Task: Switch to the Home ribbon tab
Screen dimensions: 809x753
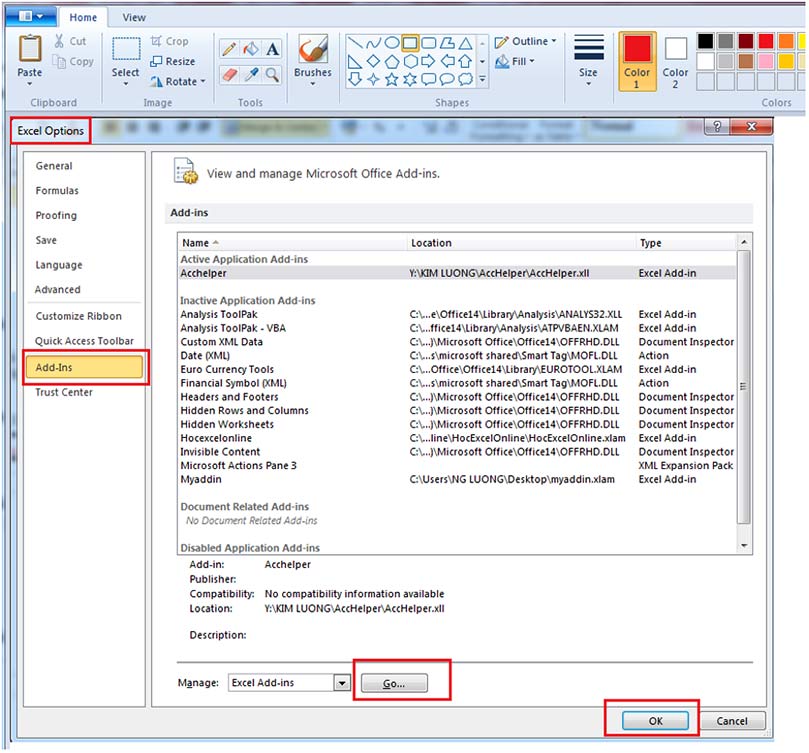Action: [83, 18]
